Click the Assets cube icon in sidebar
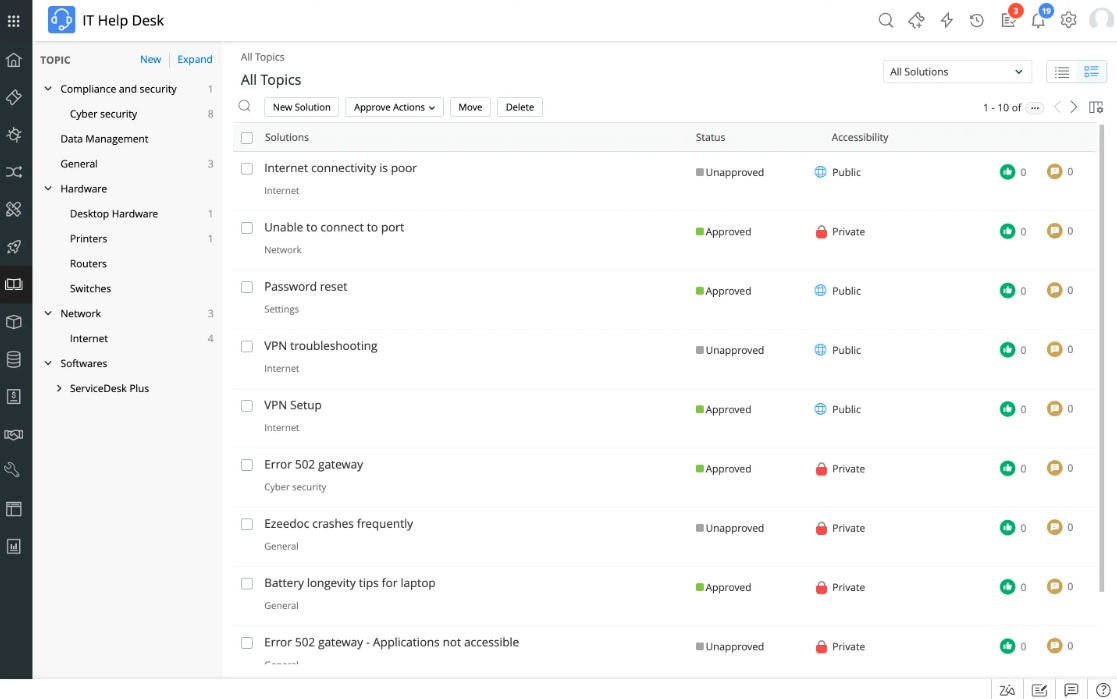This screenshot has width=1117, height=699. click(16, 322)
